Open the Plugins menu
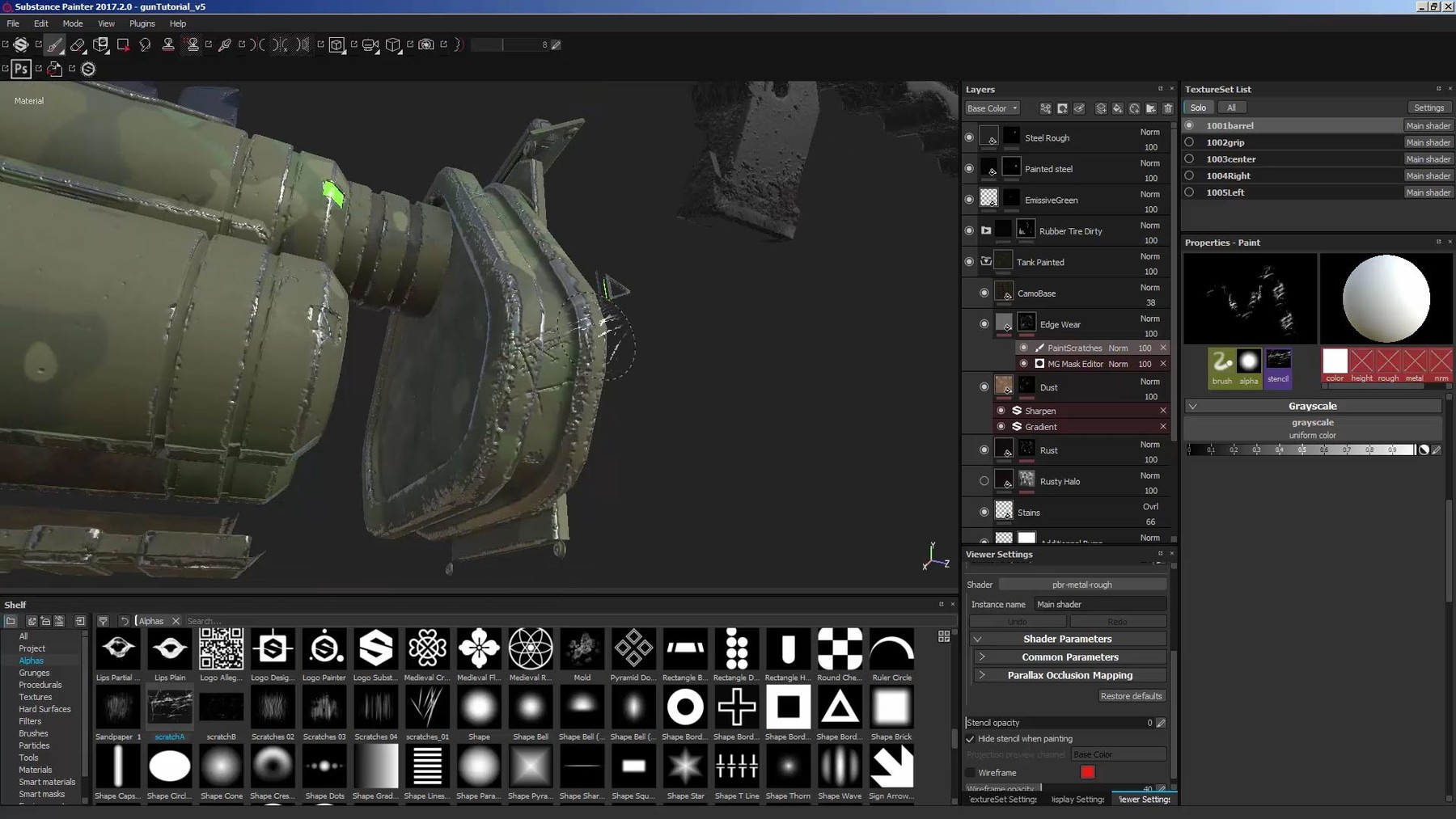Image resolution: width=1456 pixels, height=819 pixels. tap(142, 23)
